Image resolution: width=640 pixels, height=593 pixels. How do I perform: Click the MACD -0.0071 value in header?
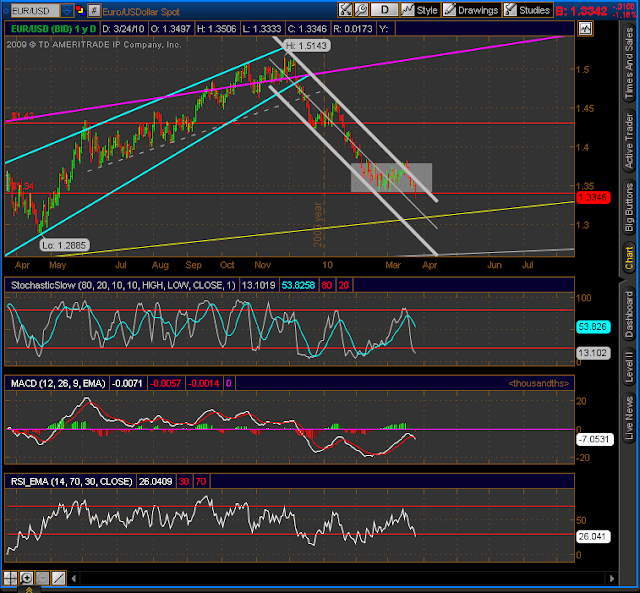pyautogui.click(x=127, y=384)
